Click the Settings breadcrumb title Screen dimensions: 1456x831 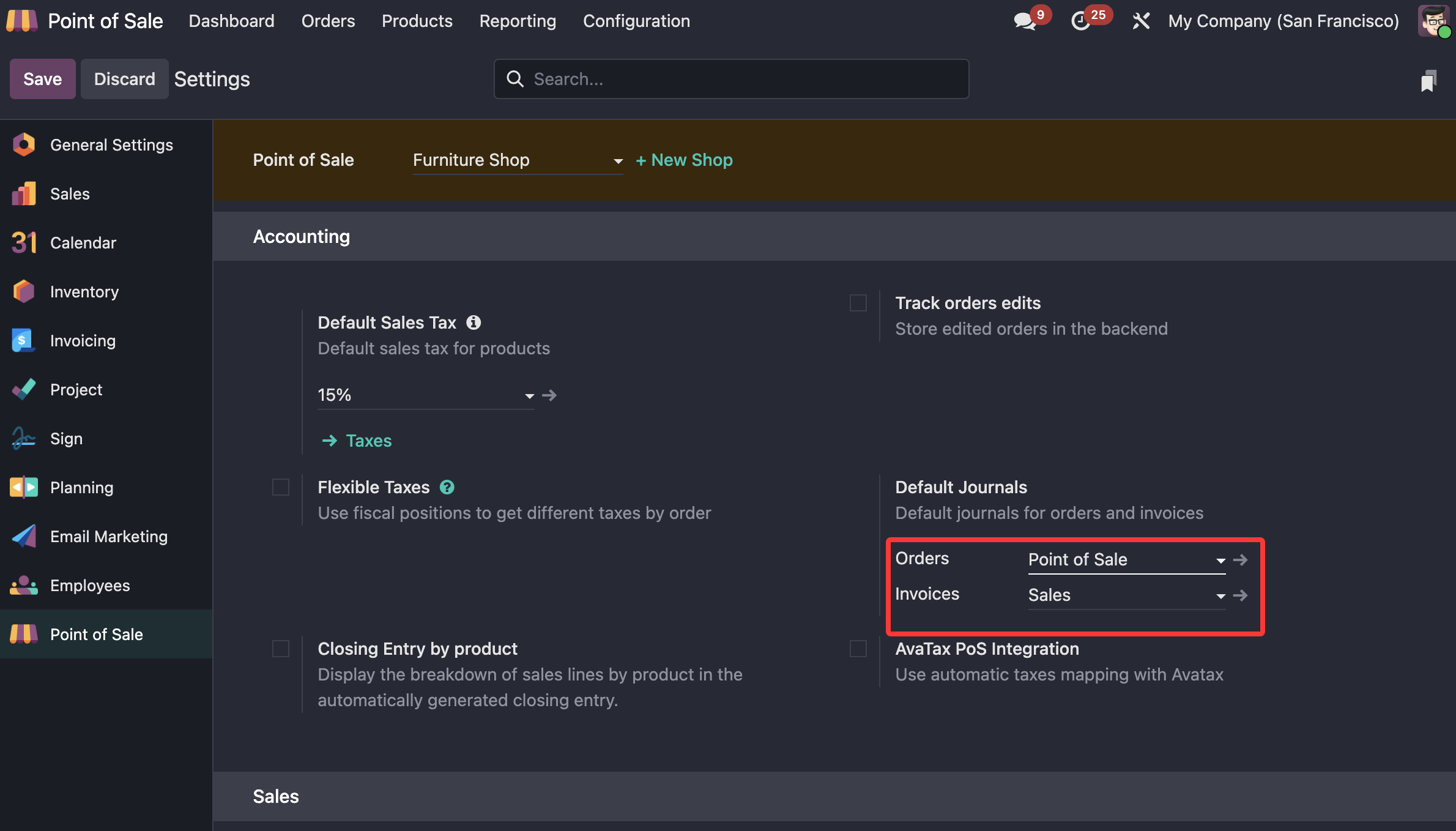(x=212, y=79)
